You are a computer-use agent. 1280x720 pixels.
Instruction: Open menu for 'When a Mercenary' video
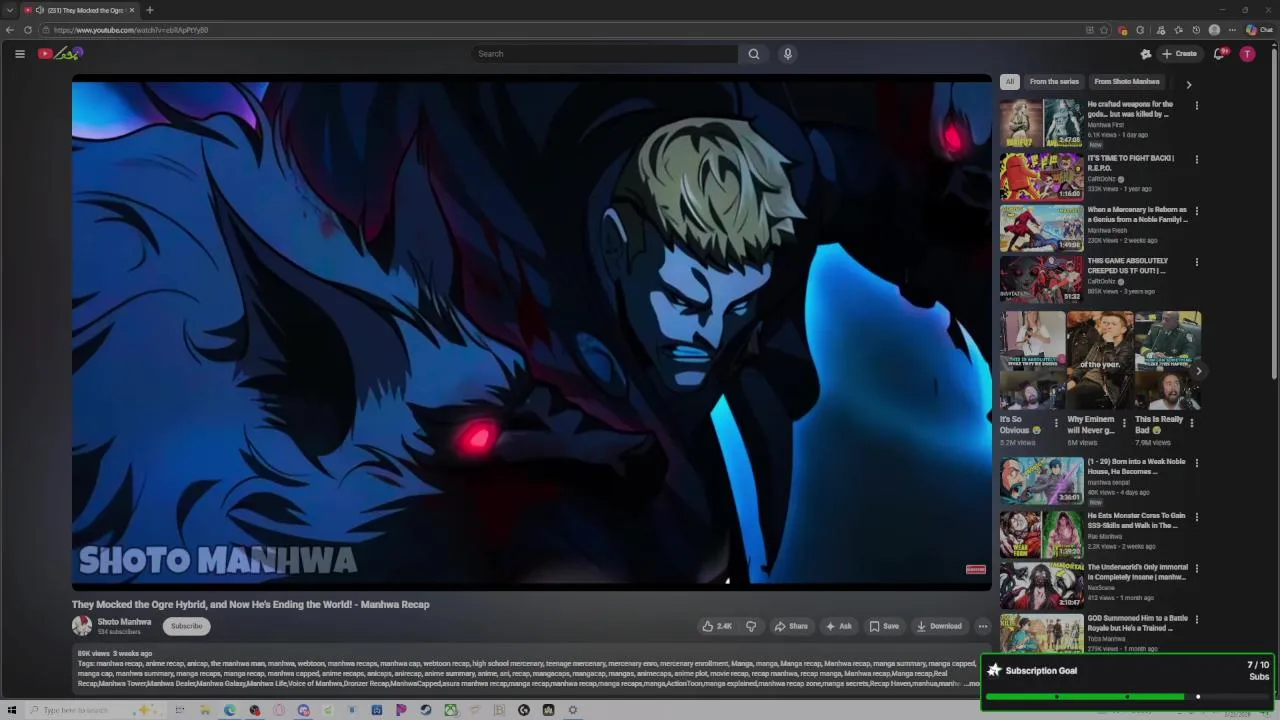(x=1196, y=211)
